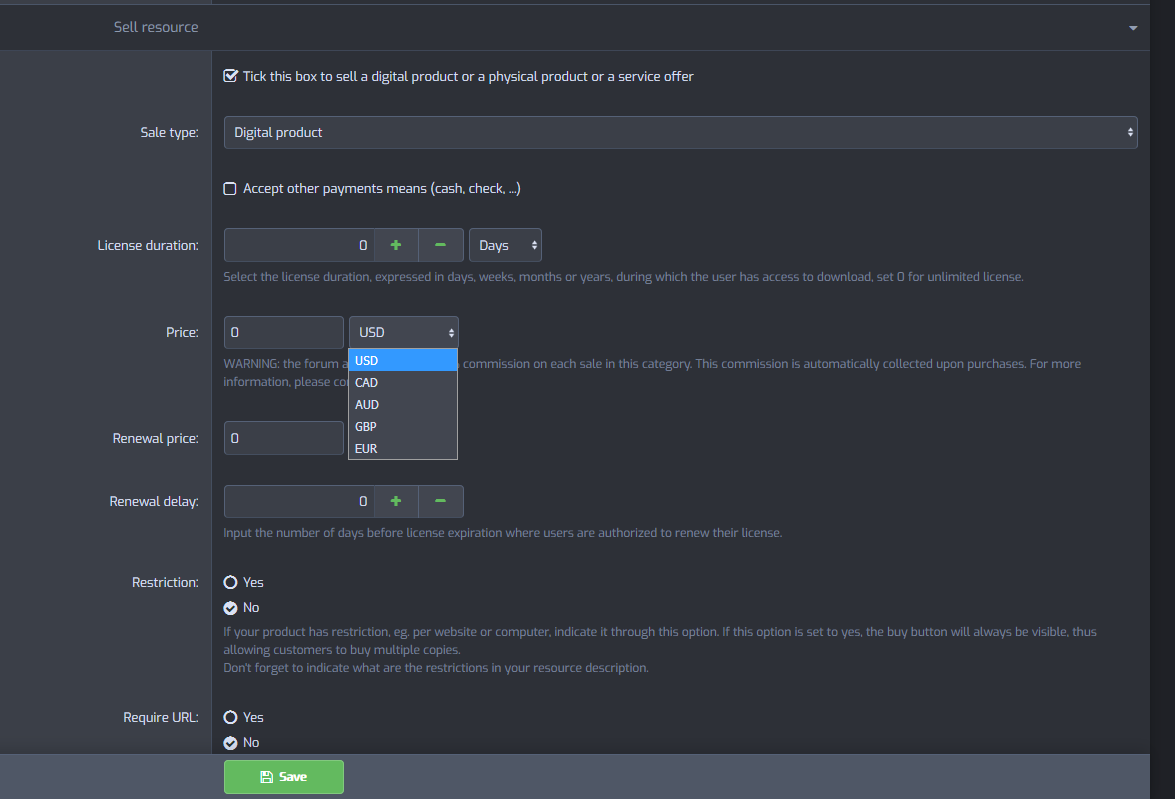The image size is (1175, 799).
Task: Open the Days duration unit dropdown
Action: click(x=505, y=245)
